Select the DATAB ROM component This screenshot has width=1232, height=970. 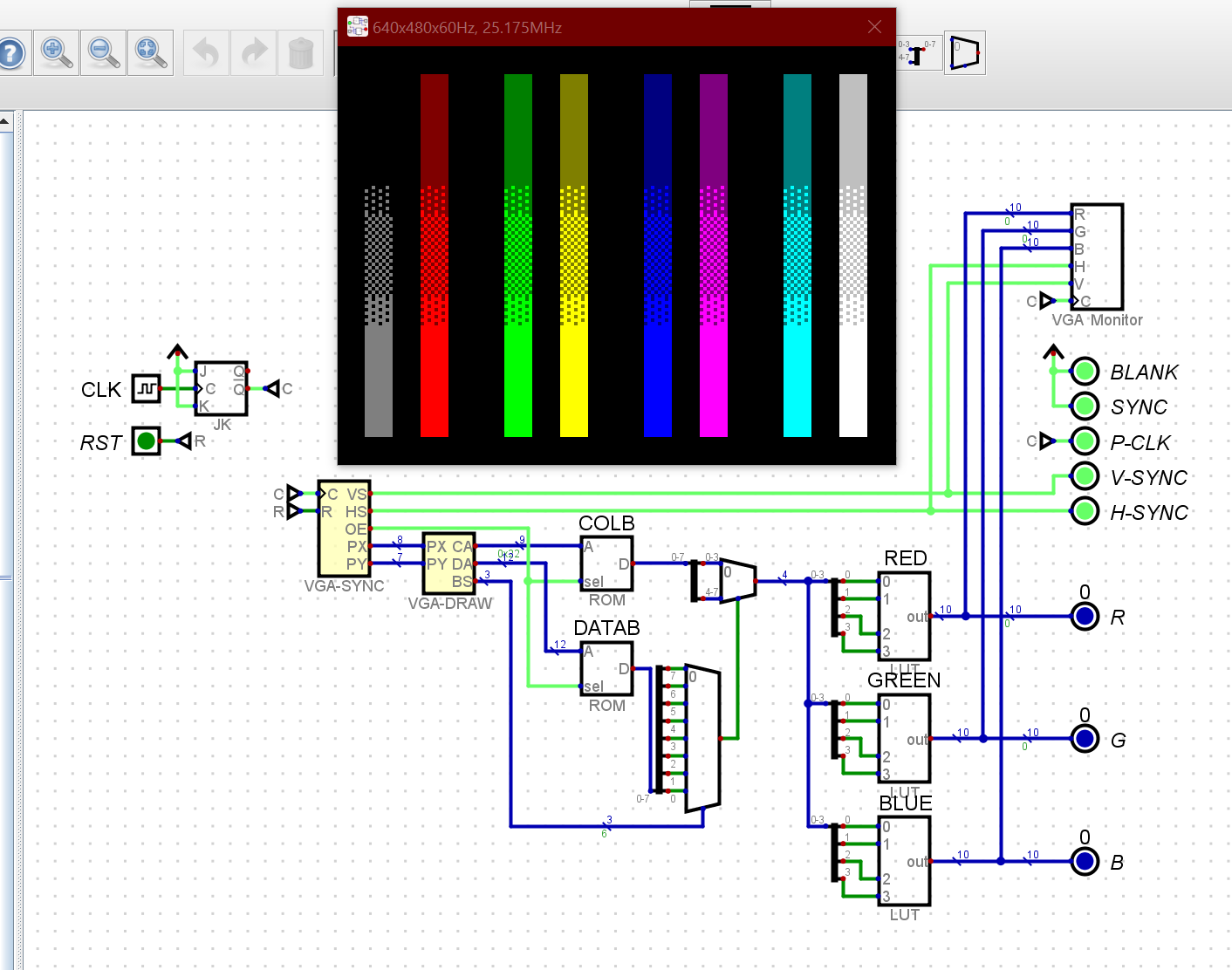pyautogui.click(x=607, y=669)
